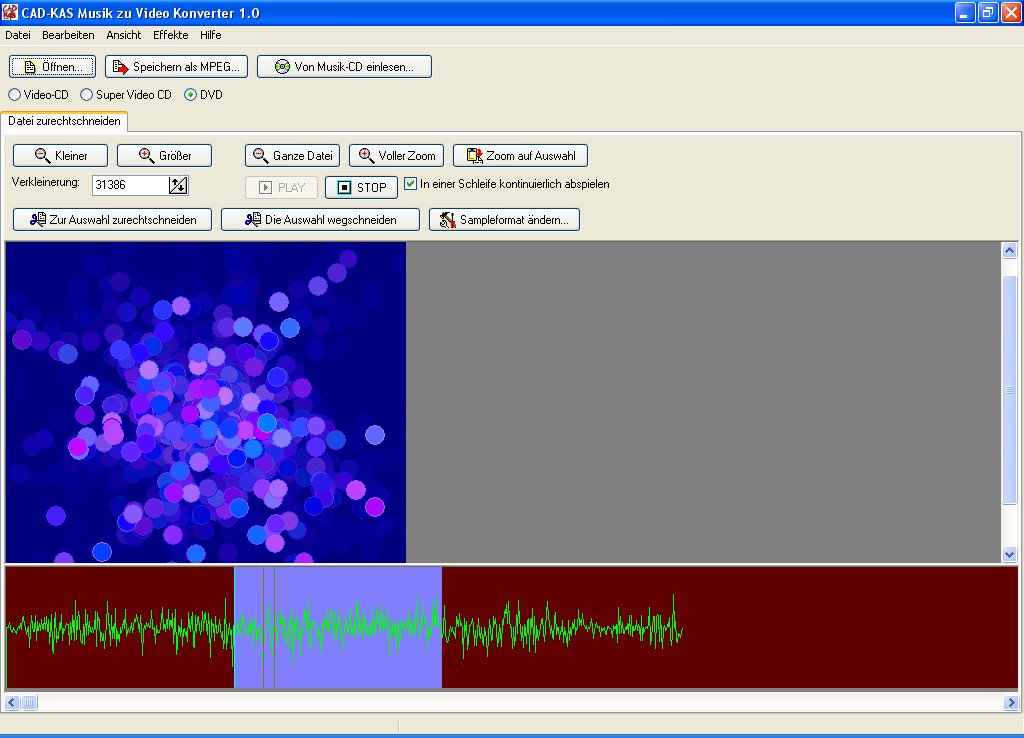The image size is (1024, 738).
Task: Zoom in with Größer button
Action: pos(164,156)
